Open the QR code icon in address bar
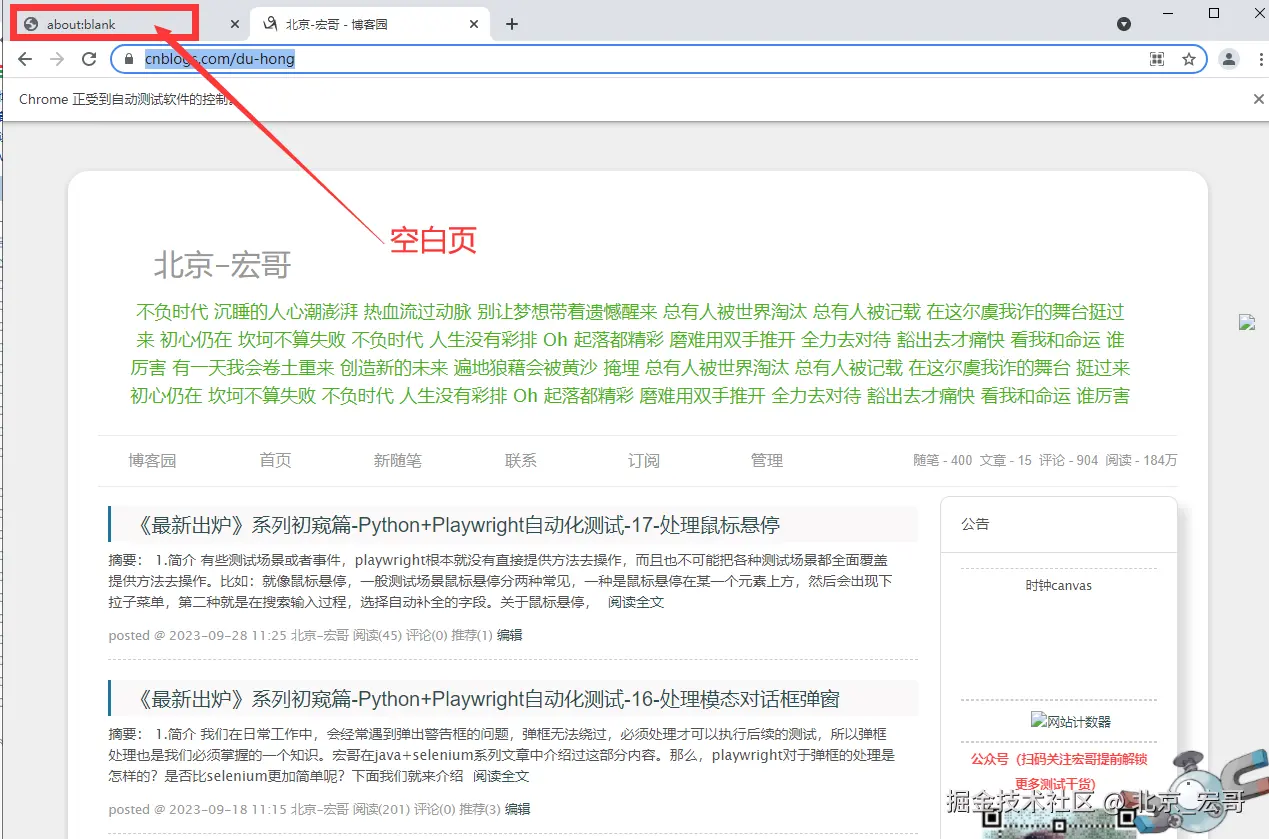This screenshot has width=1269, height=839. tap(1157, 59)
